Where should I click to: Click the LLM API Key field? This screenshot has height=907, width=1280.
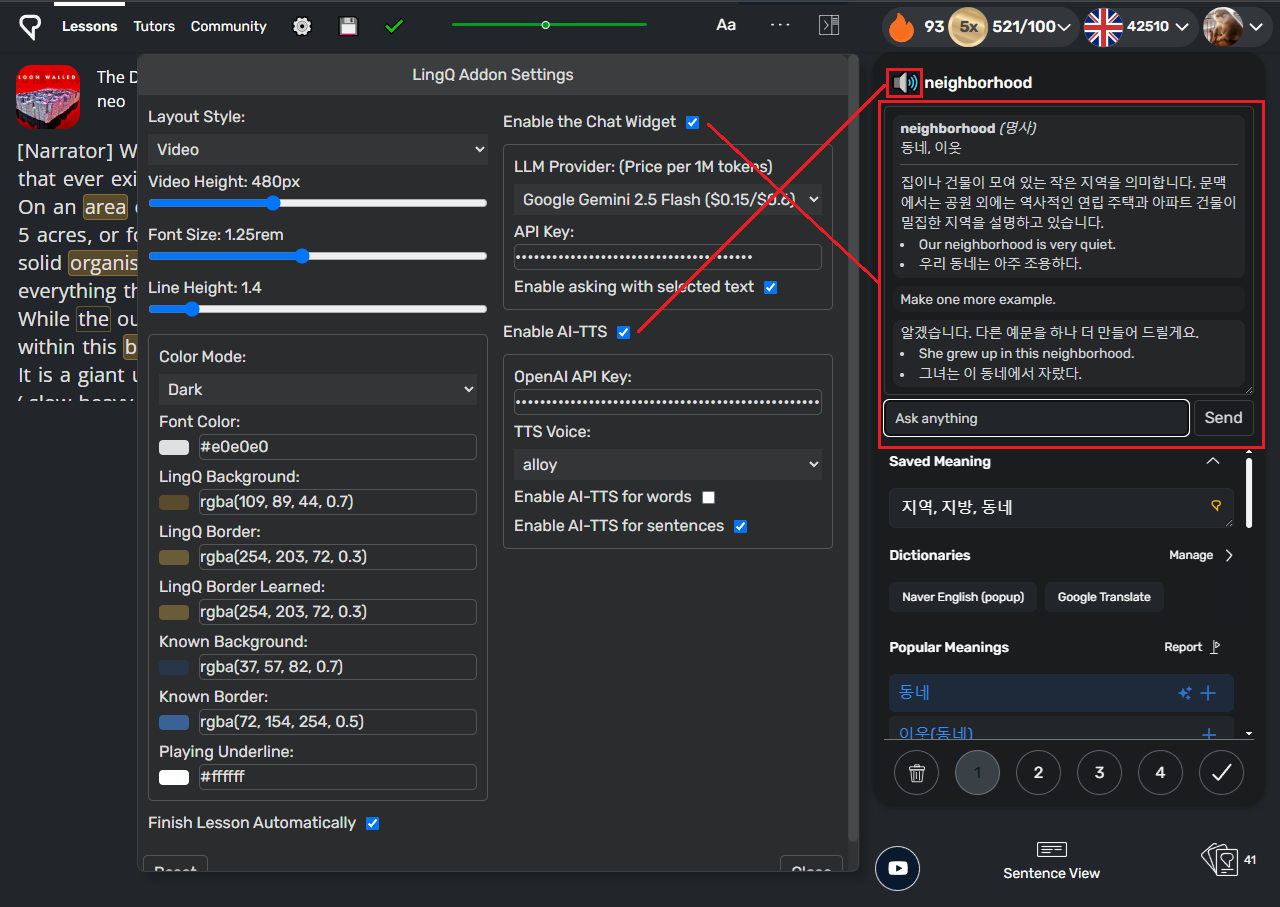pos(668,257)
